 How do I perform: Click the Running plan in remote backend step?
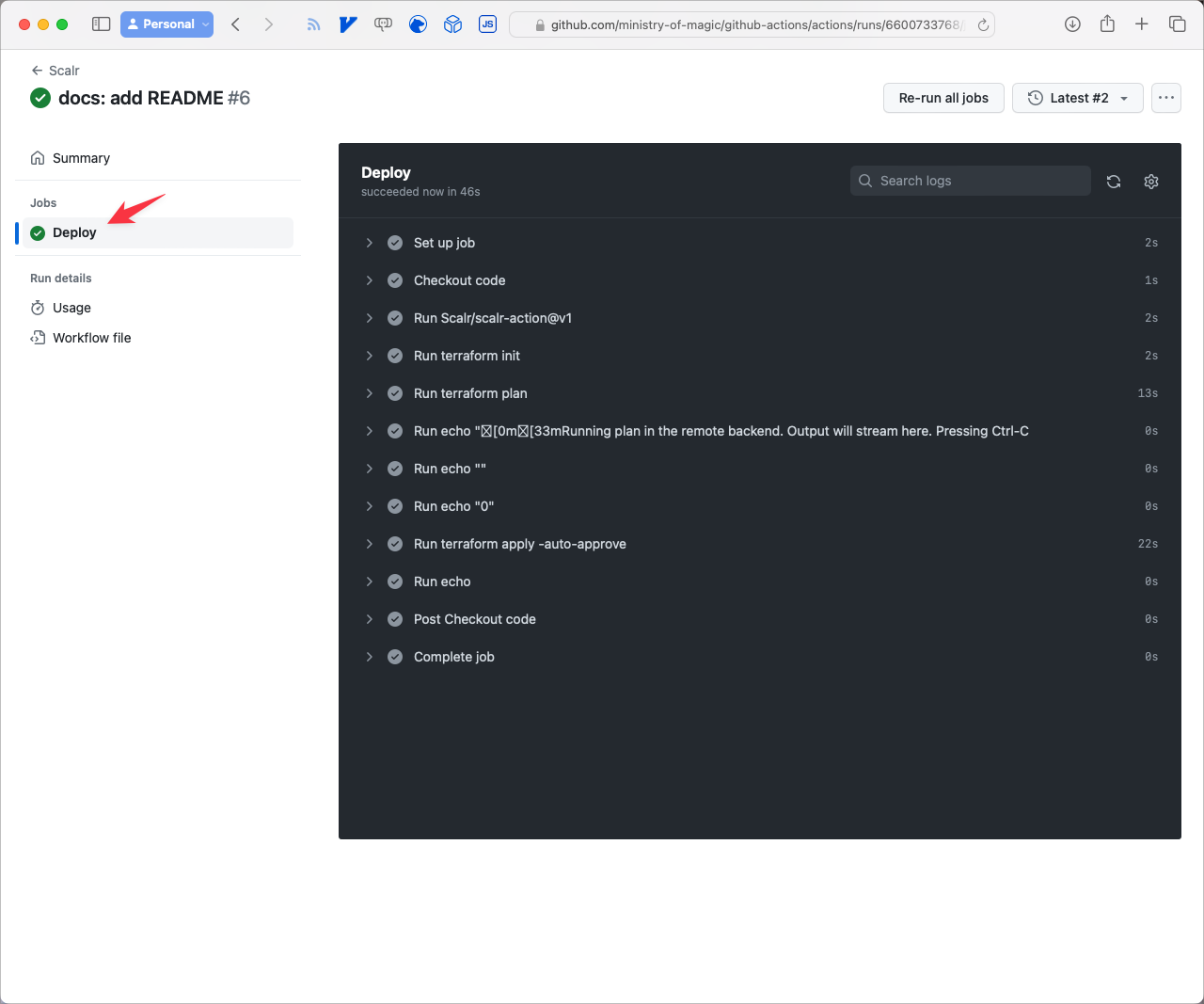[760, 431]
